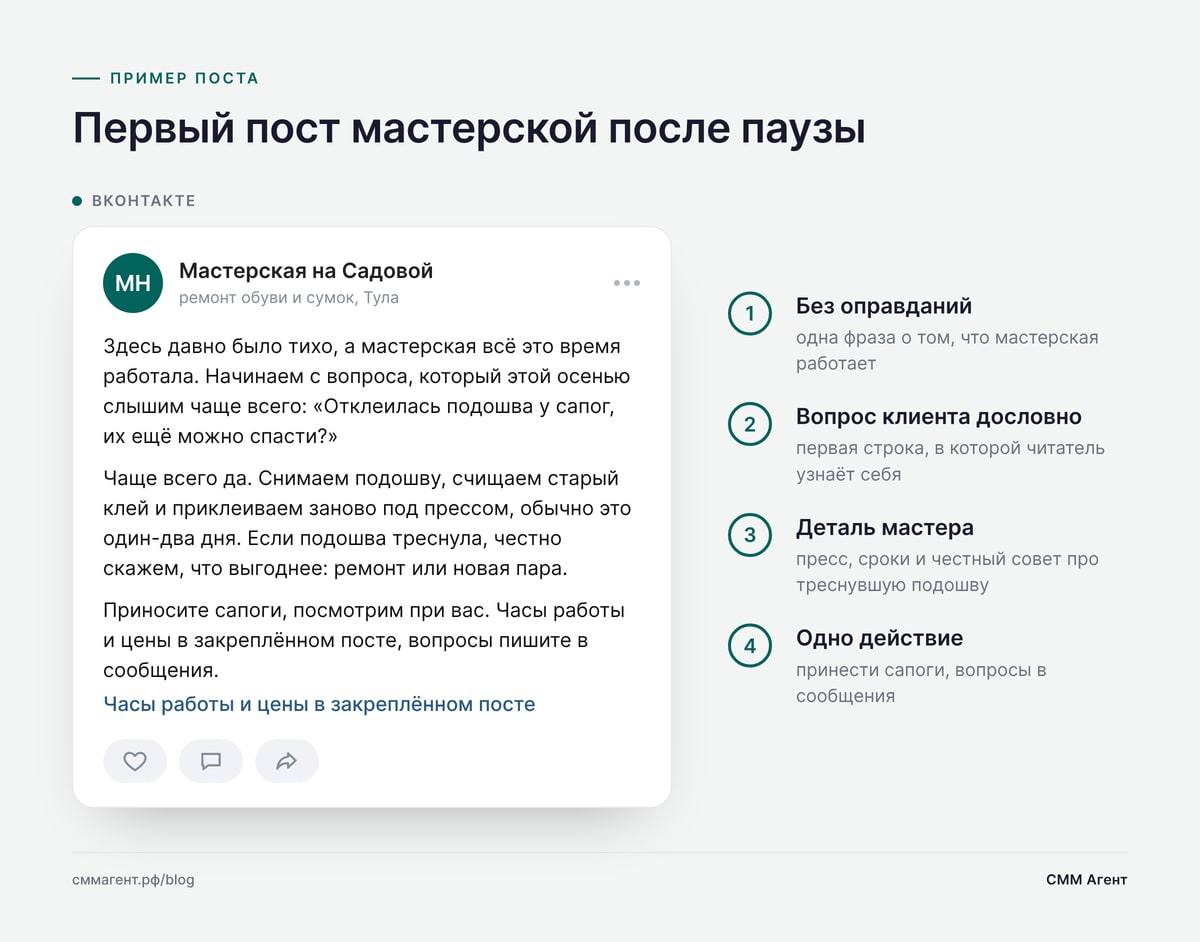1200x942 pixels.
Task: Open the сммагент.рф/blog footer link
Action: tap(133, 880)
